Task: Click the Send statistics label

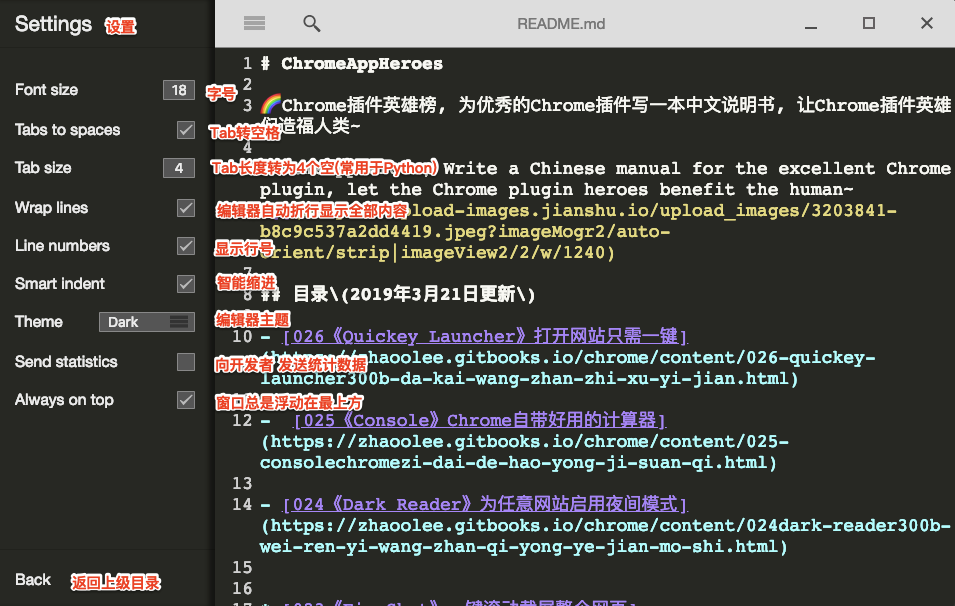Action: [66, 362]
